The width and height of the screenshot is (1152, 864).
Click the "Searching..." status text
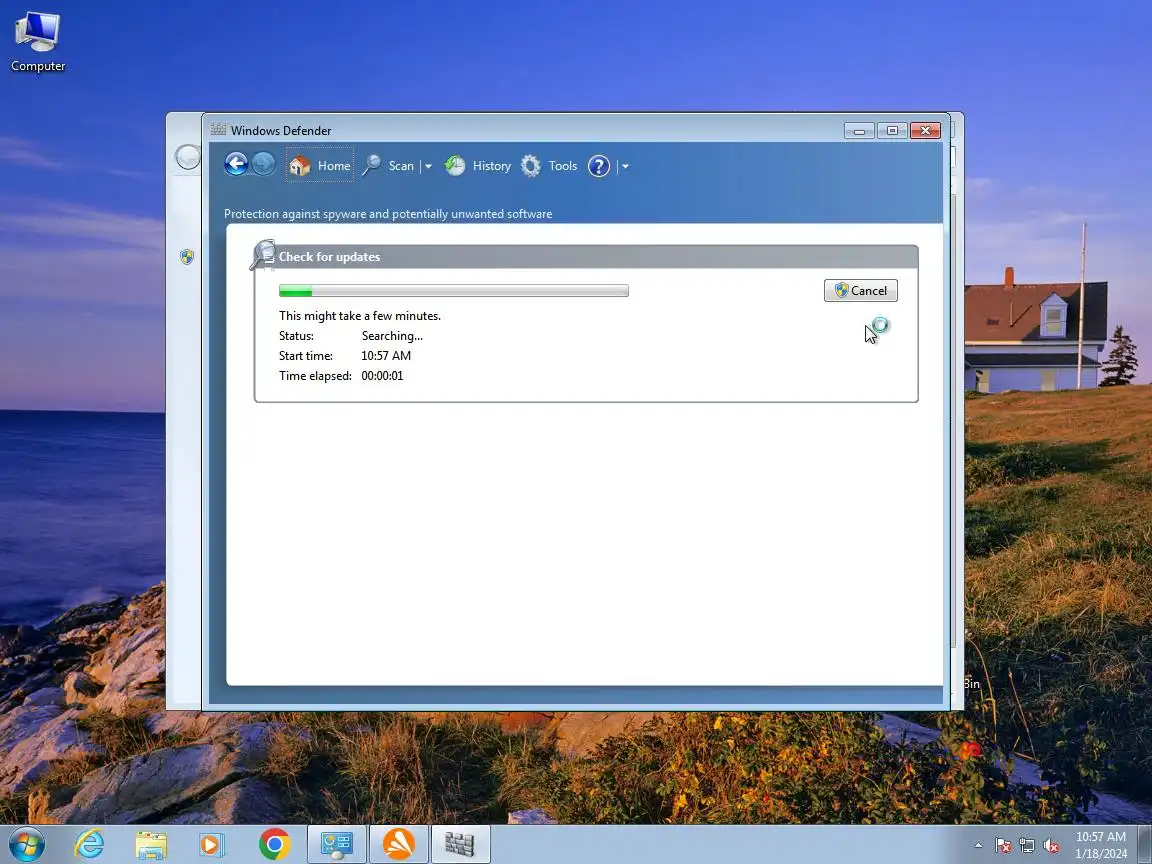point(392,336)
